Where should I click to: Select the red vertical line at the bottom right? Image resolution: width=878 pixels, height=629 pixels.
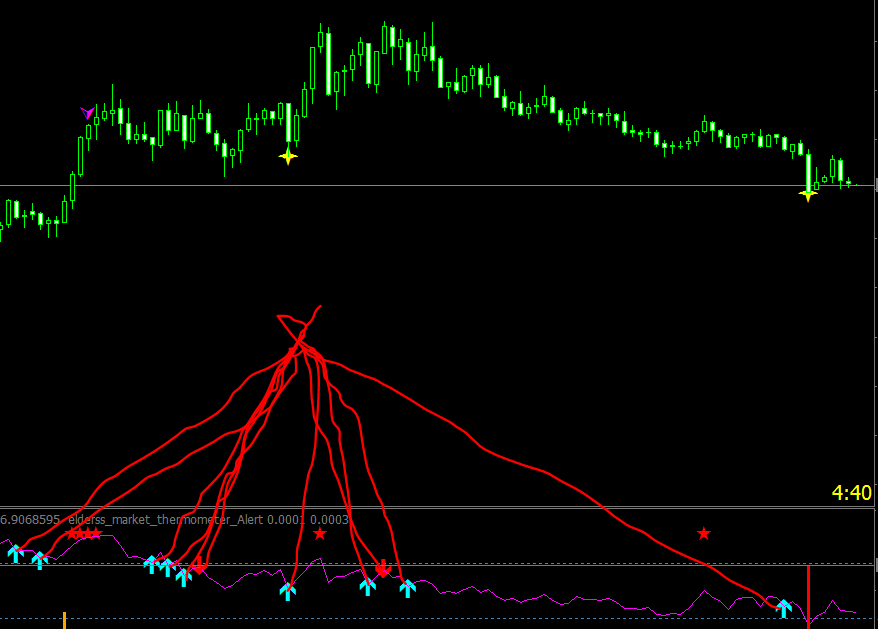tap(808, 595)
